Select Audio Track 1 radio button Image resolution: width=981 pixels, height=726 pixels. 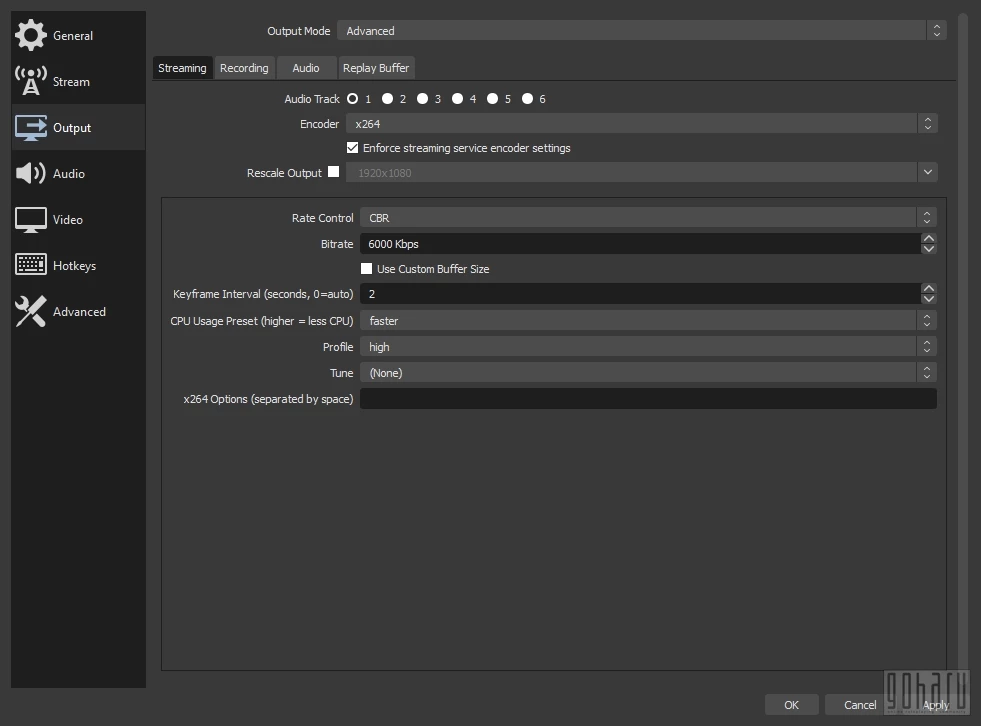click(353, 99)
